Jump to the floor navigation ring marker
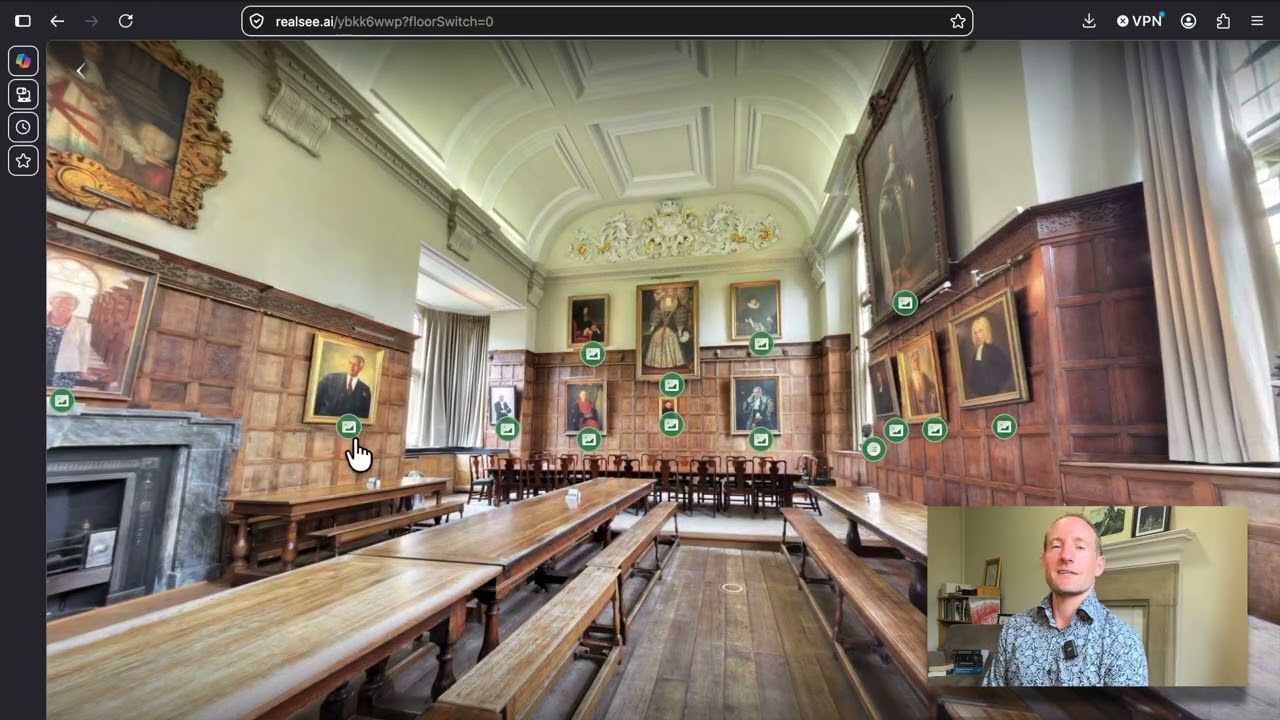Viewport: 1280px width, 720px height. pos(732,588)
